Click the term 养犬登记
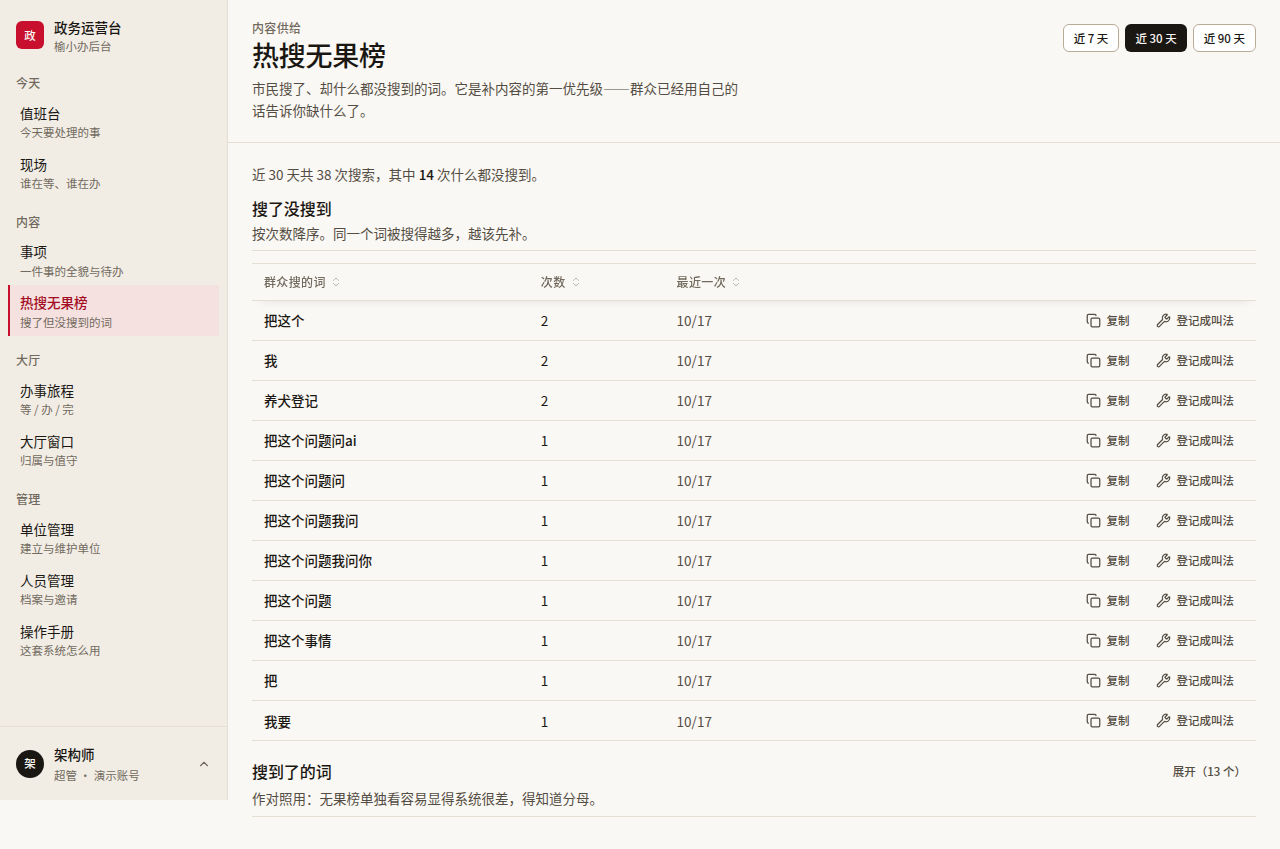1280x849 pixels. (291, 401)
